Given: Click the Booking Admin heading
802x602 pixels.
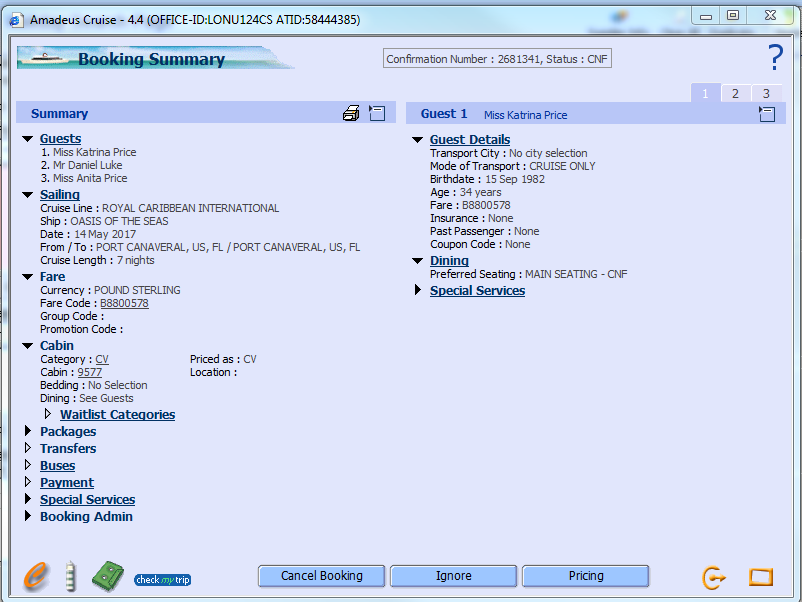Looking at the screenshot, I should pyautogui.click(x=86, y=517).
